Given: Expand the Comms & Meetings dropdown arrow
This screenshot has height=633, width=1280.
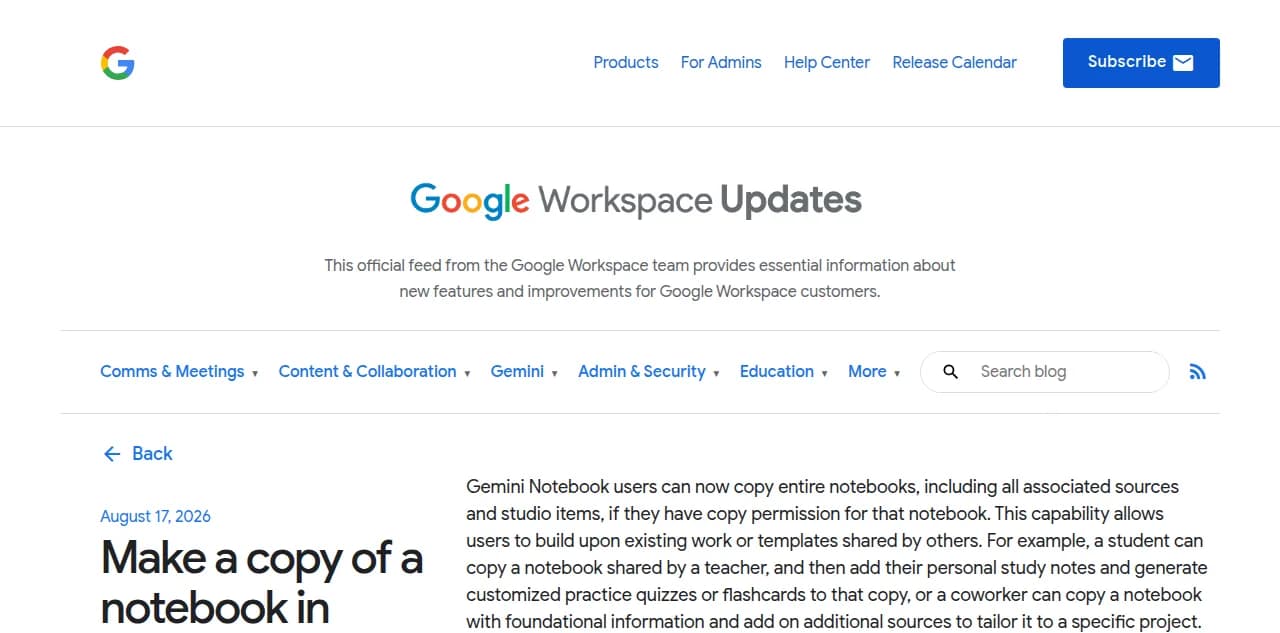Looking at the screenshot, I should click(255, 374).
